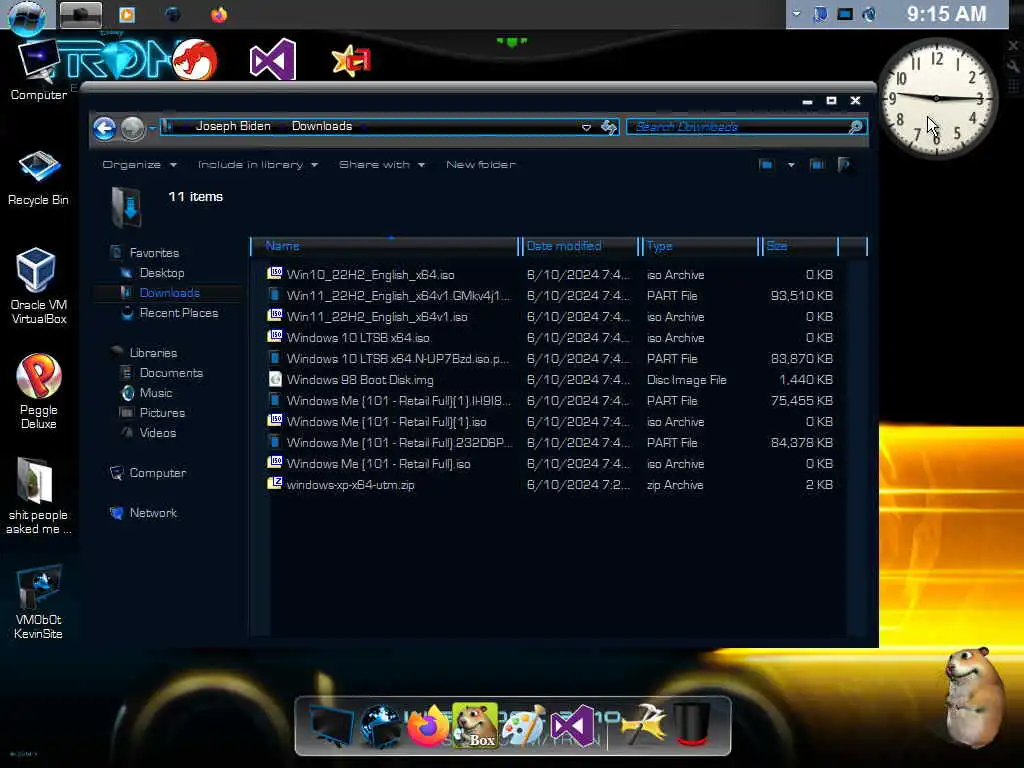Open the Visual Studio desktop icon
The width and height of the screenshot is (1024, 768).
click(273, 59)
